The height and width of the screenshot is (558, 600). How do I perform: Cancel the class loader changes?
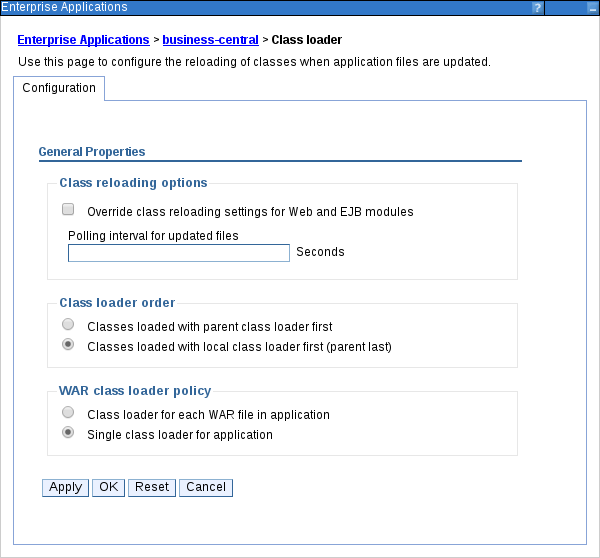coord(206,487)
